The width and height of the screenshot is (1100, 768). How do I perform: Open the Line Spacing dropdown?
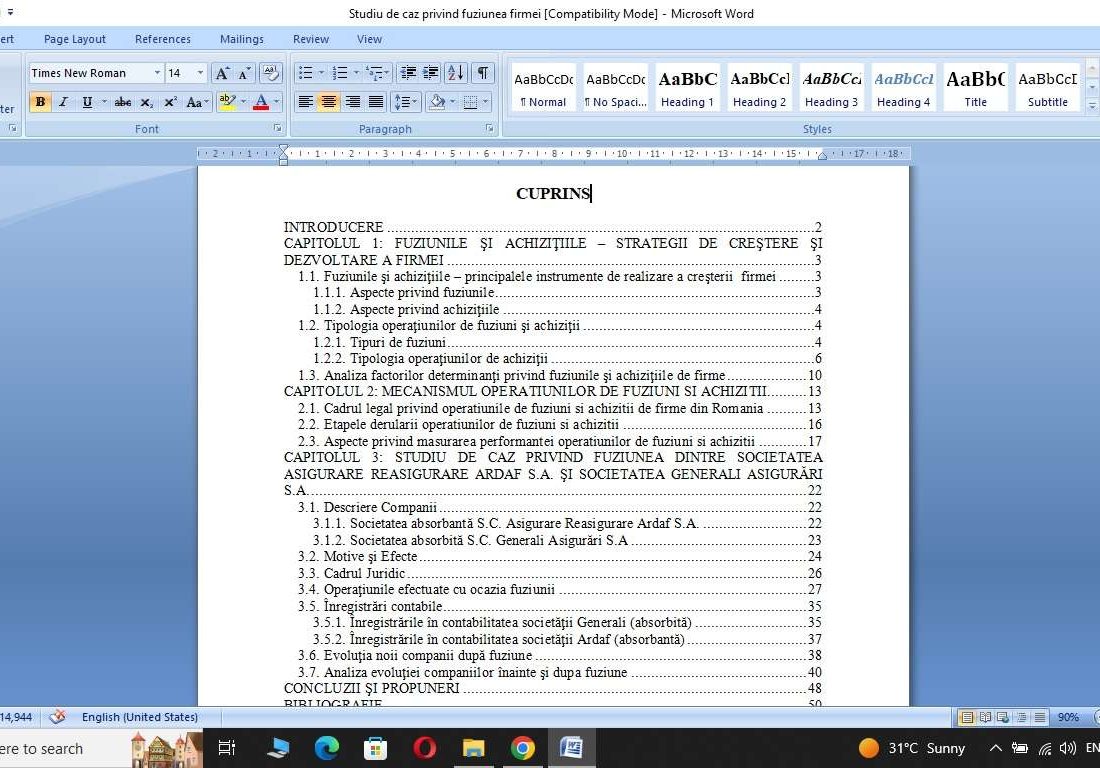point(405,101)
